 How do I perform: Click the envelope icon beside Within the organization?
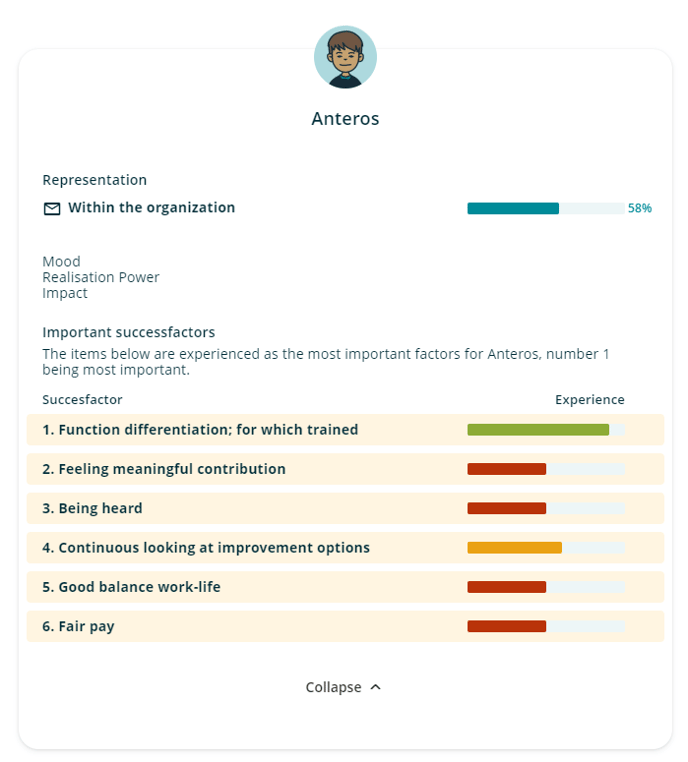click(x=52, y=208)
